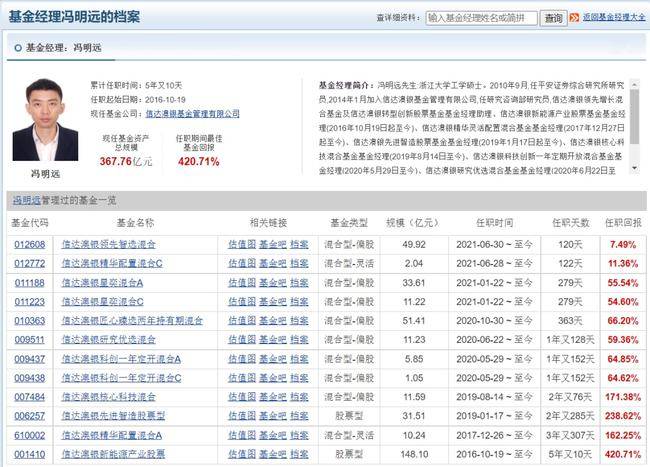650x467 pixels.
Task: Open fund code 001410
Action: (29, 455)
